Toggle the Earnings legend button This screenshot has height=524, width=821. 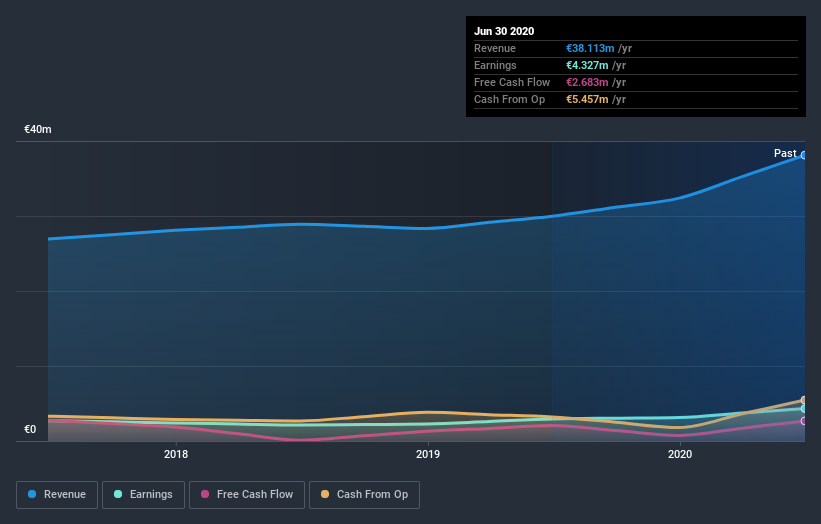coord(143,495)
